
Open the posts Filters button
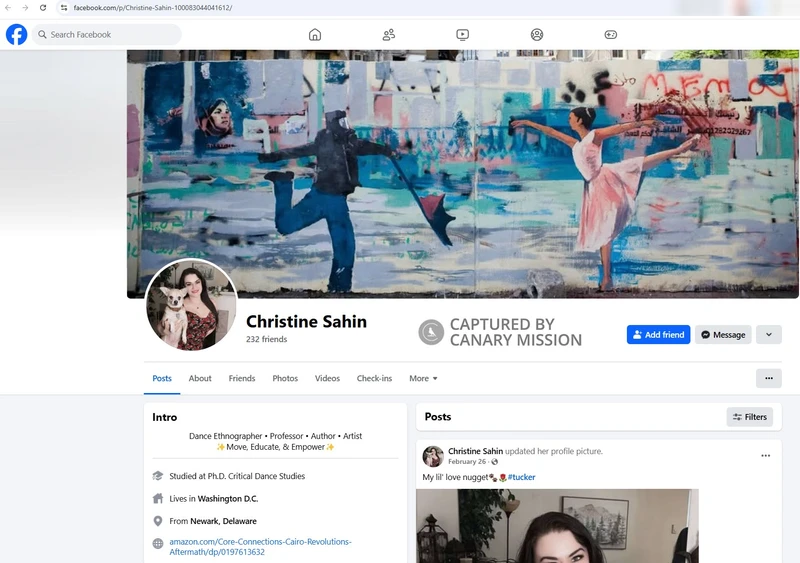coord(749,417)
